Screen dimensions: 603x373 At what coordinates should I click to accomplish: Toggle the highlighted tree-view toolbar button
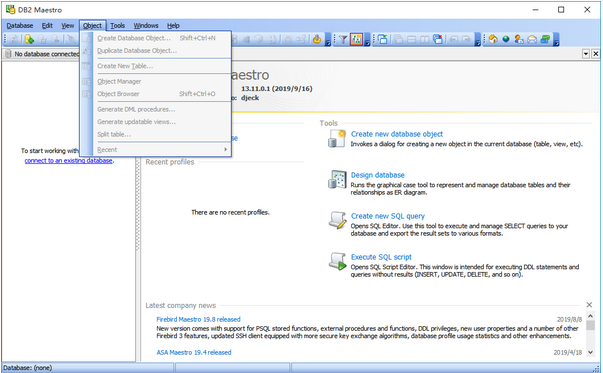(356, 39)
